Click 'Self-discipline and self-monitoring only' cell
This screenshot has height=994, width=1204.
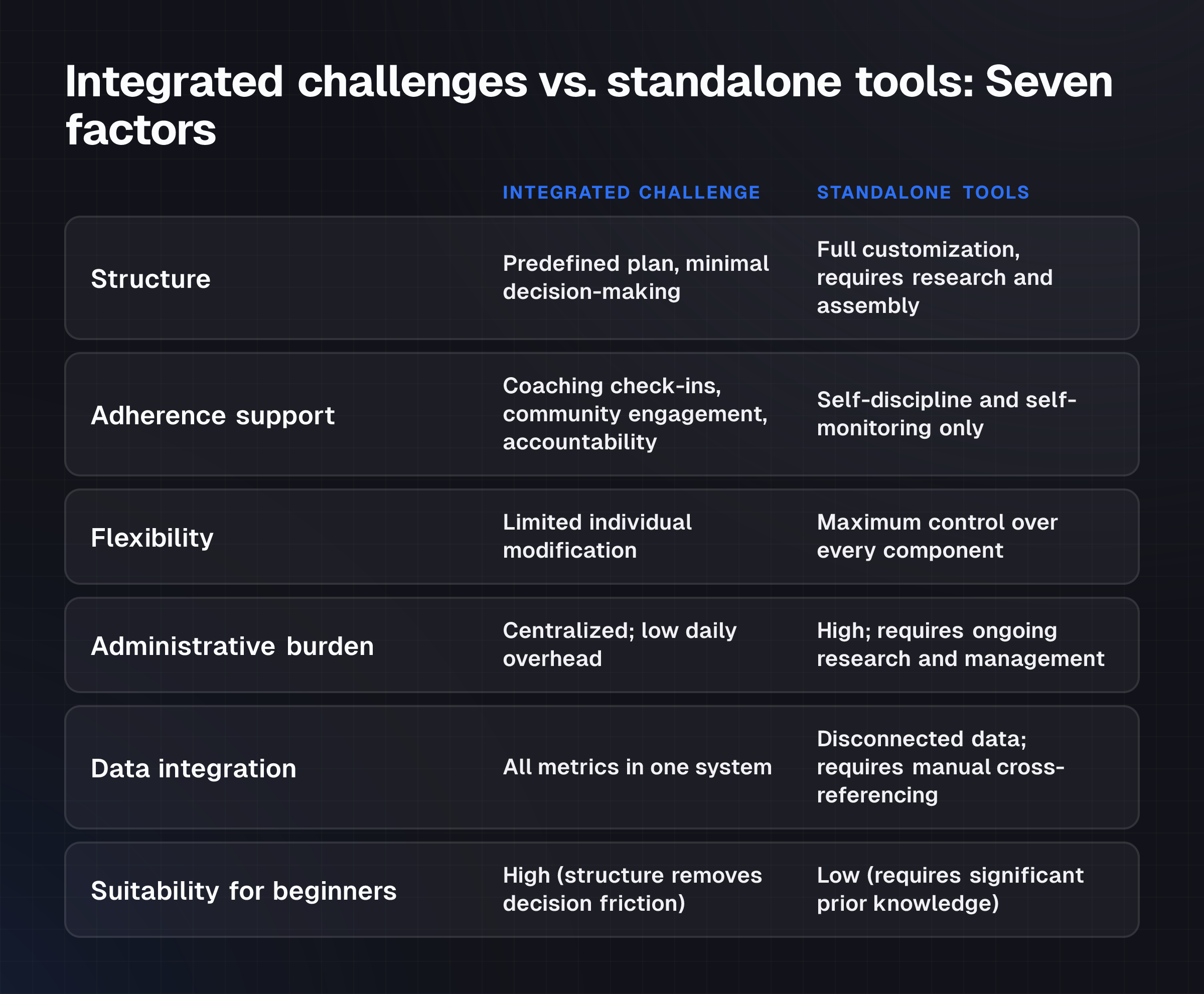coord(946,414)
